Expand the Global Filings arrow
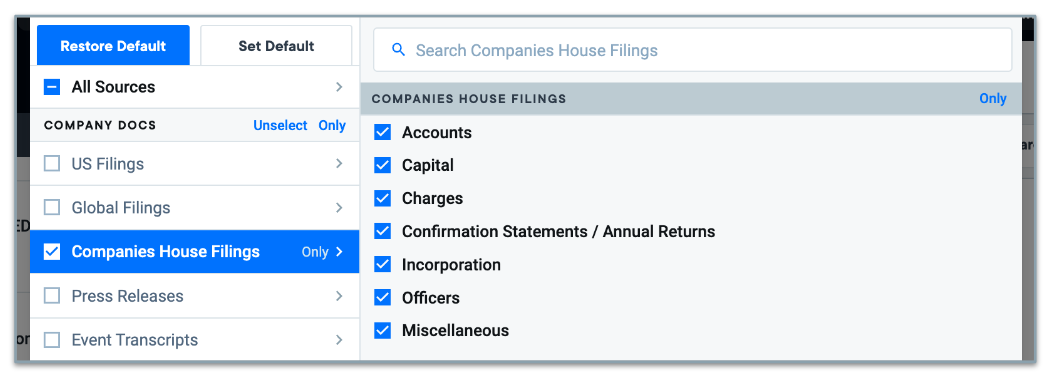1052x380 pixels. click(x=339, y=208)
